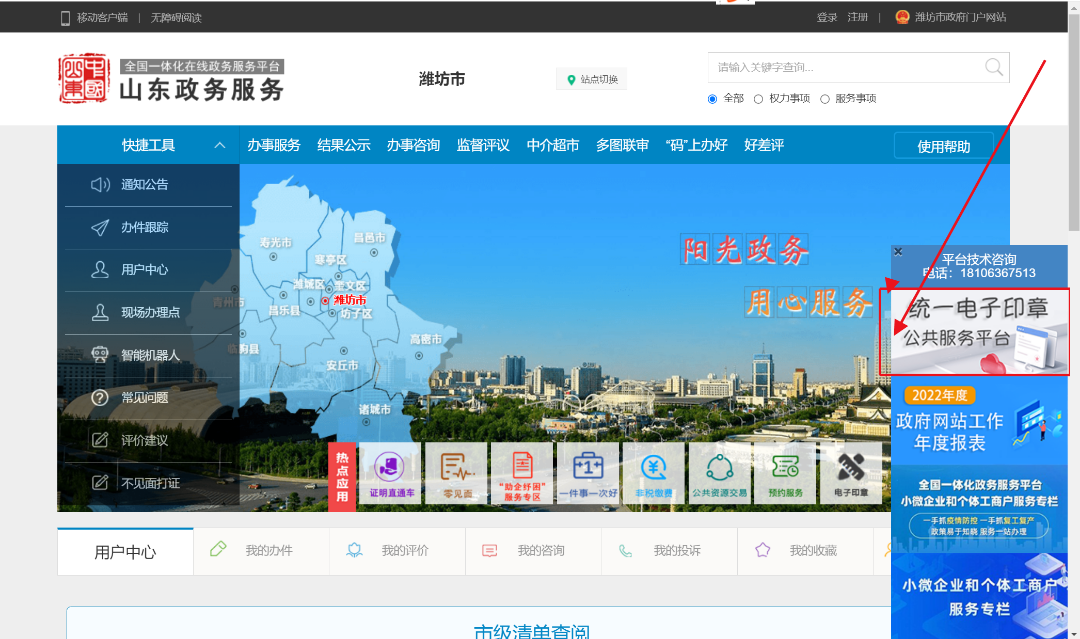
Task: Close the floating side panel
Action: pos(898,252)
